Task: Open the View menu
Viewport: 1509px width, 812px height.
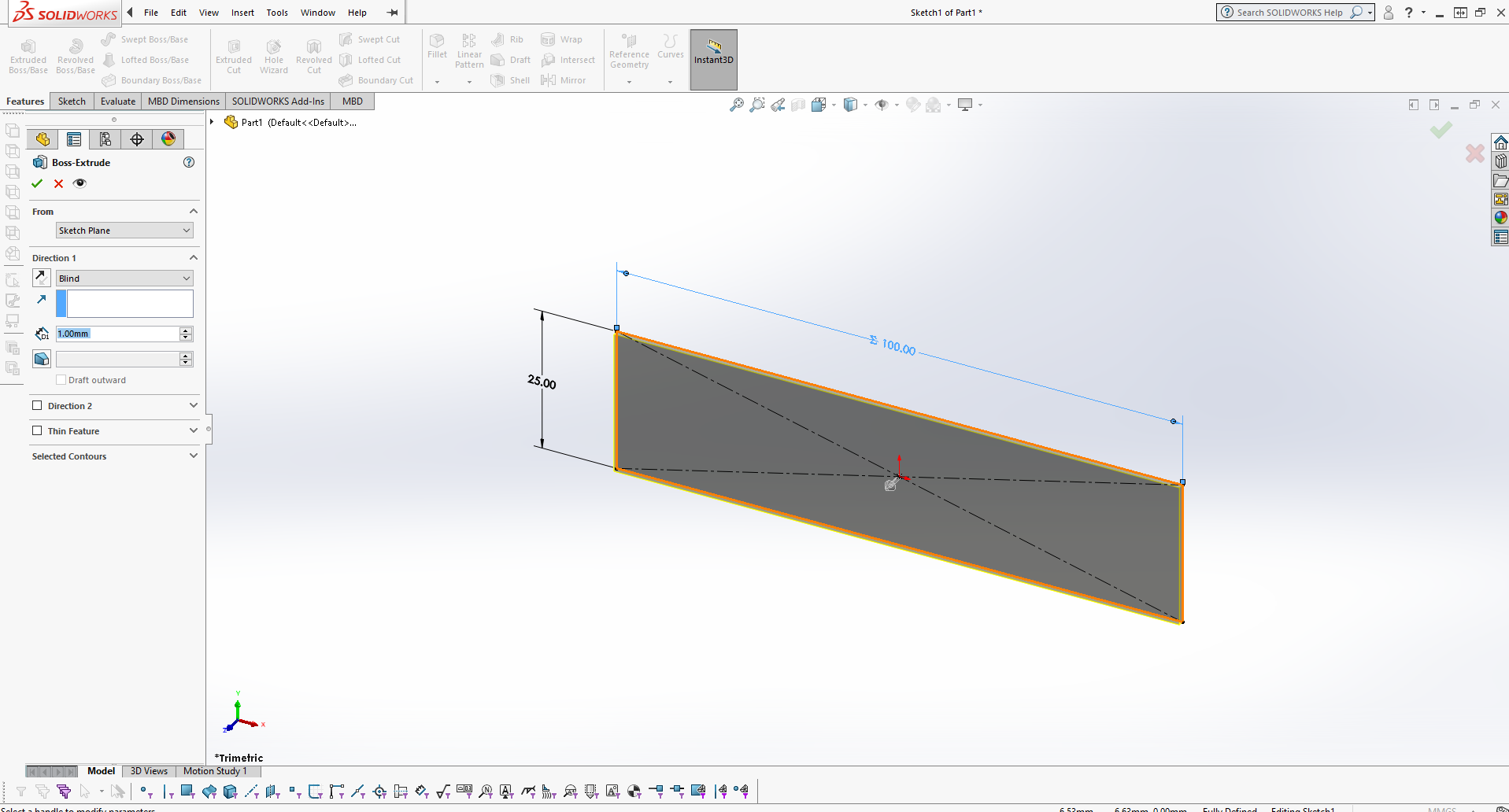Action: coord(209,13)
